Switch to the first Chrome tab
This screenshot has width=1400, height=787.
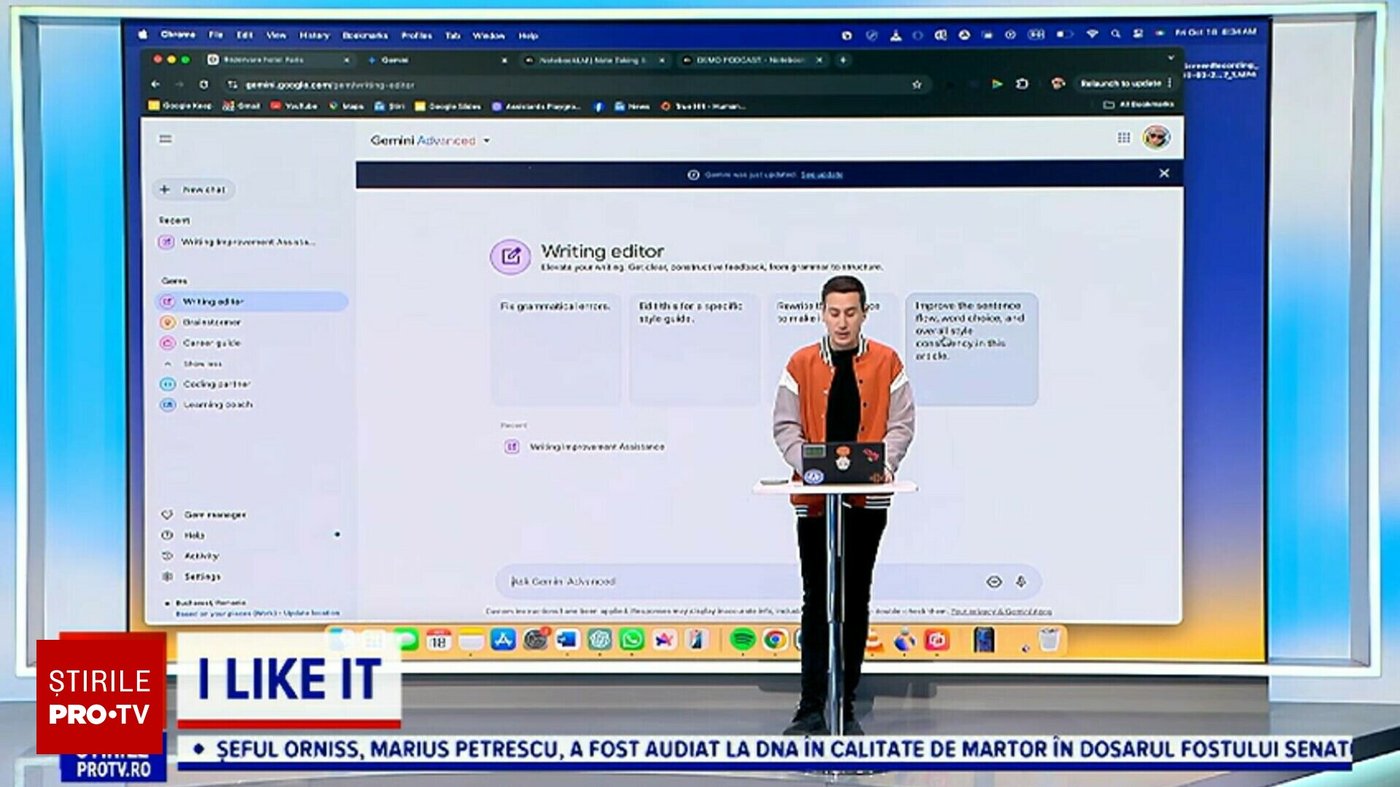coord(278,60)
